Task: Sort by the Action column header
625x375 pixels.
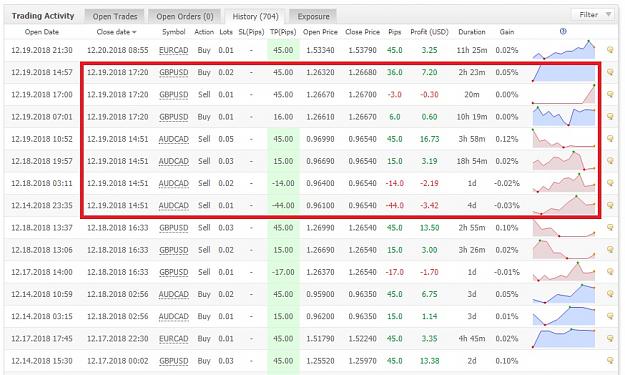Action: click(204, 32)
